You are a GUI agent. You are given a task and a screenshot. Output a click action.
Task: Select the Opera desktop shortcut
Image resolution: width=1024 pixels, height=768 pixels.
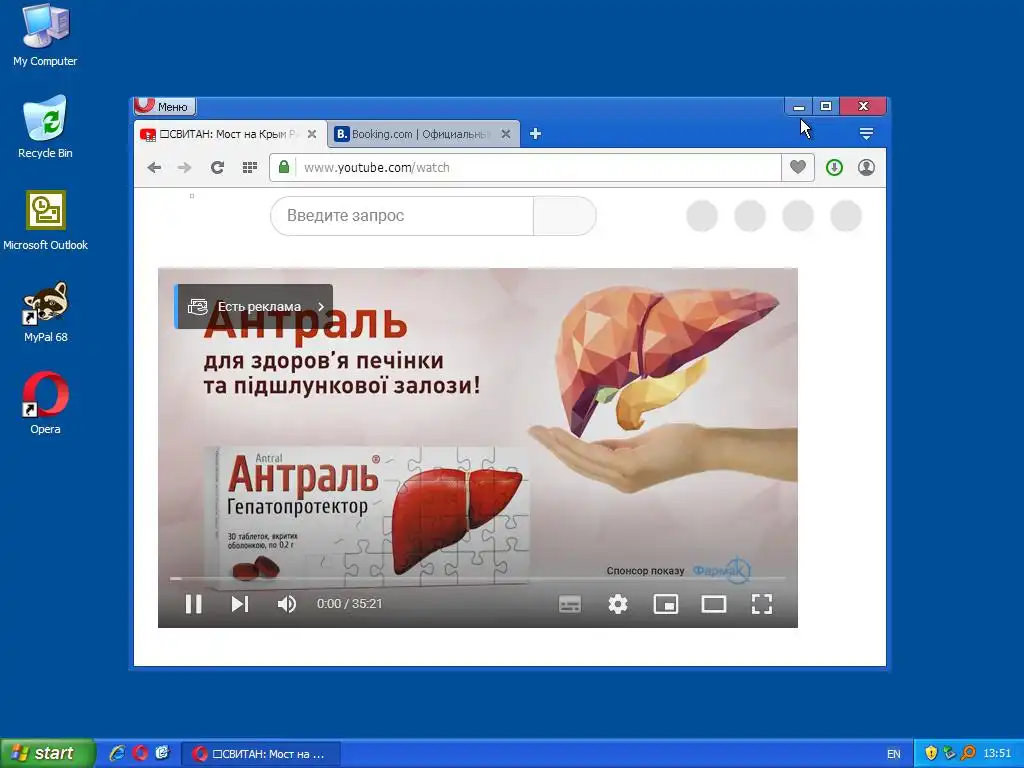(x=45, y=403)
